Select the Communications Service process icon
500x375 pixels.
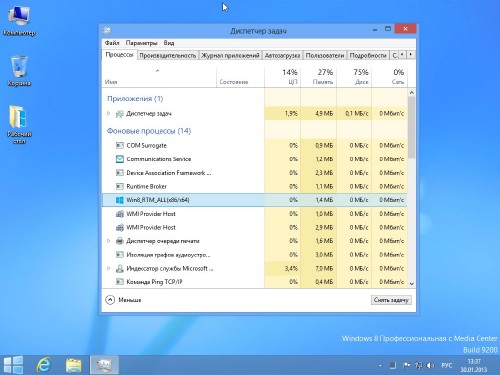pos(120,159)
